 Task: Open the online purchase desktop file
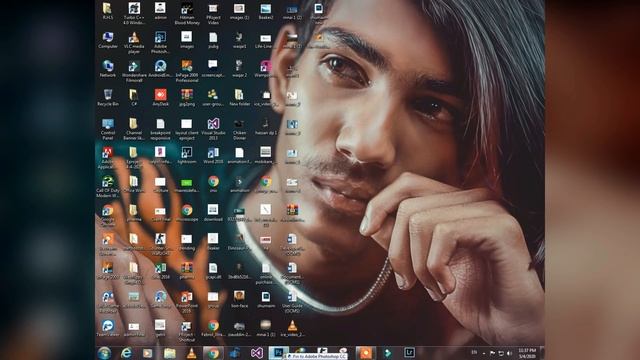point(266,273)
